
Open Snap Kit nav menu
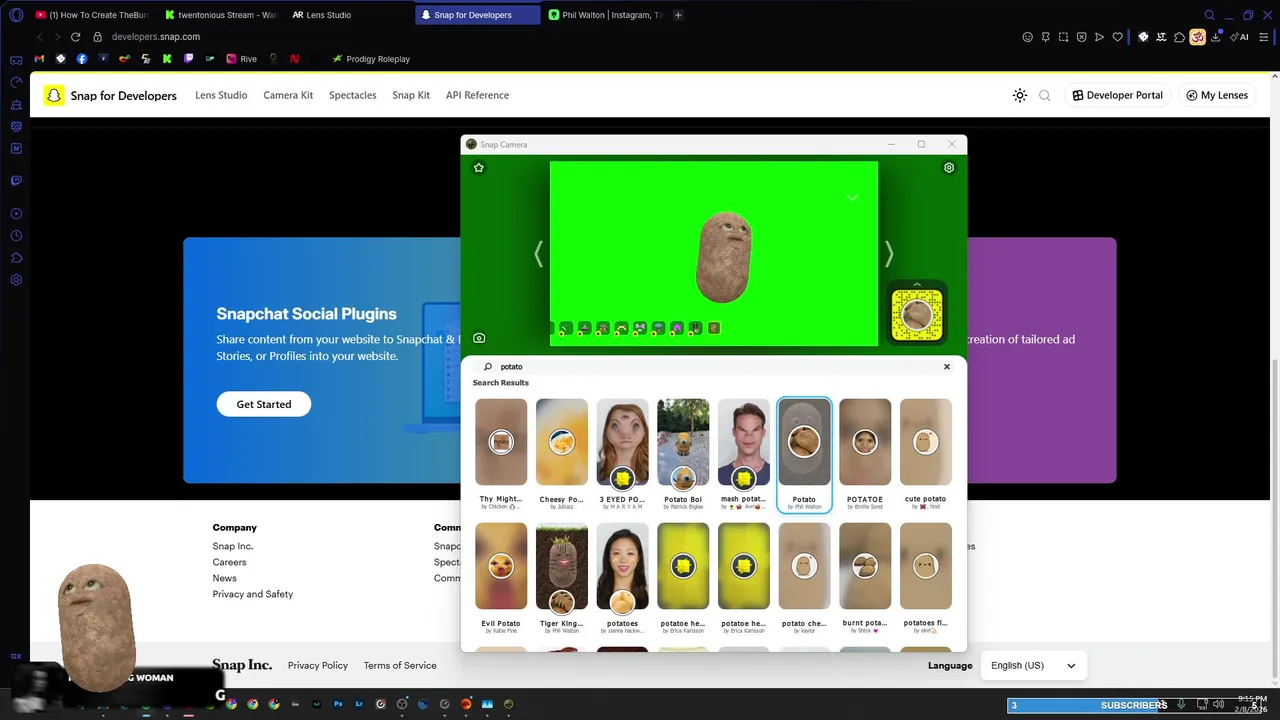411,95
